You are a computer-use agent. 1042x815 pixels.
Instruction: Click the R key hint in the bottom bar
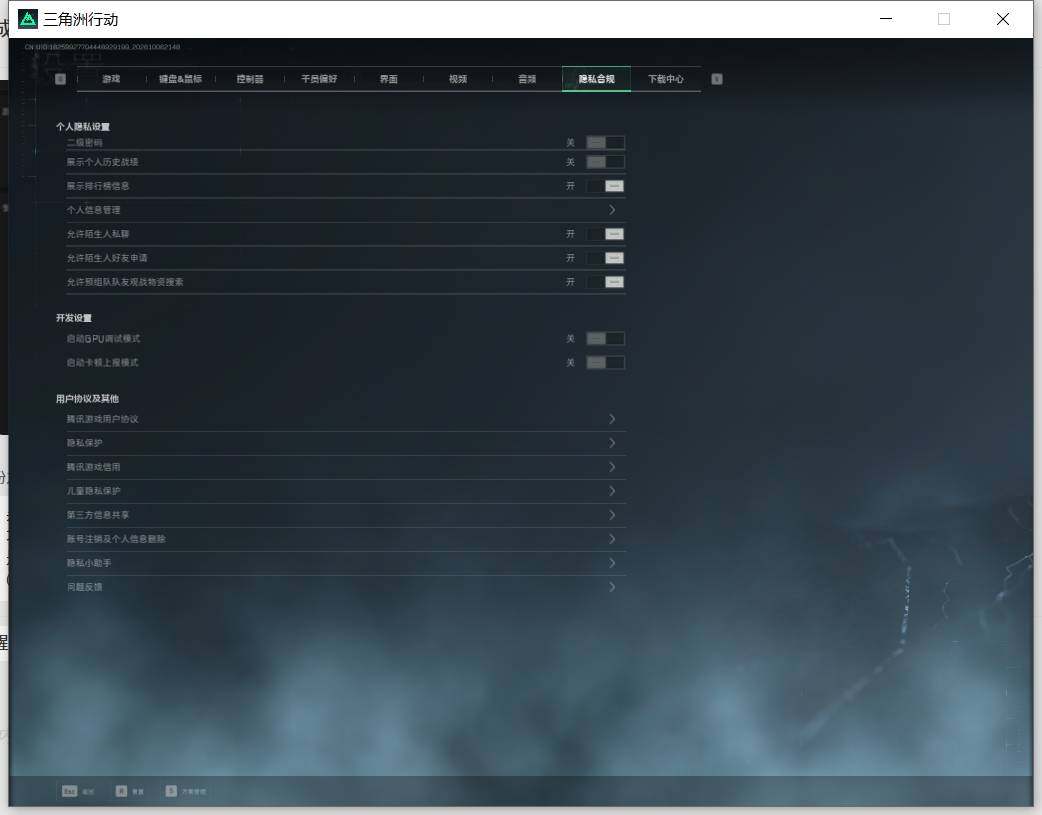pyautogui.click(x=121, y=791)
